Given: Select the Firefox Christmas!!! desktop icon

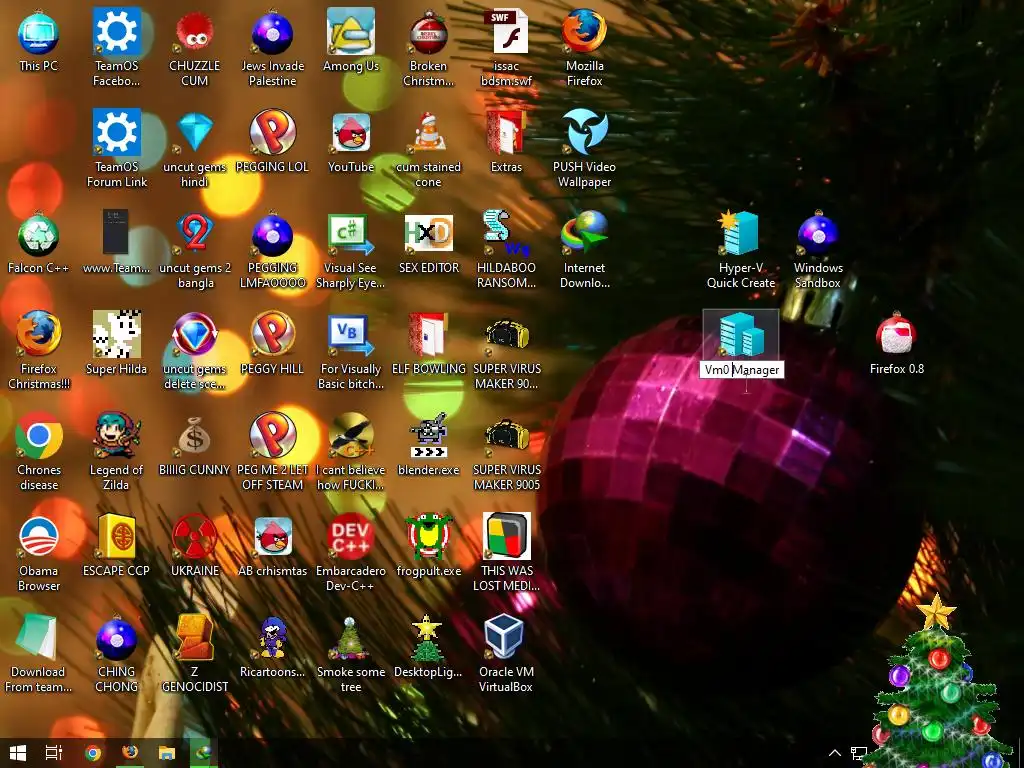Looking at the screenshot, I should pyautogui.click(x=39, y=334).
